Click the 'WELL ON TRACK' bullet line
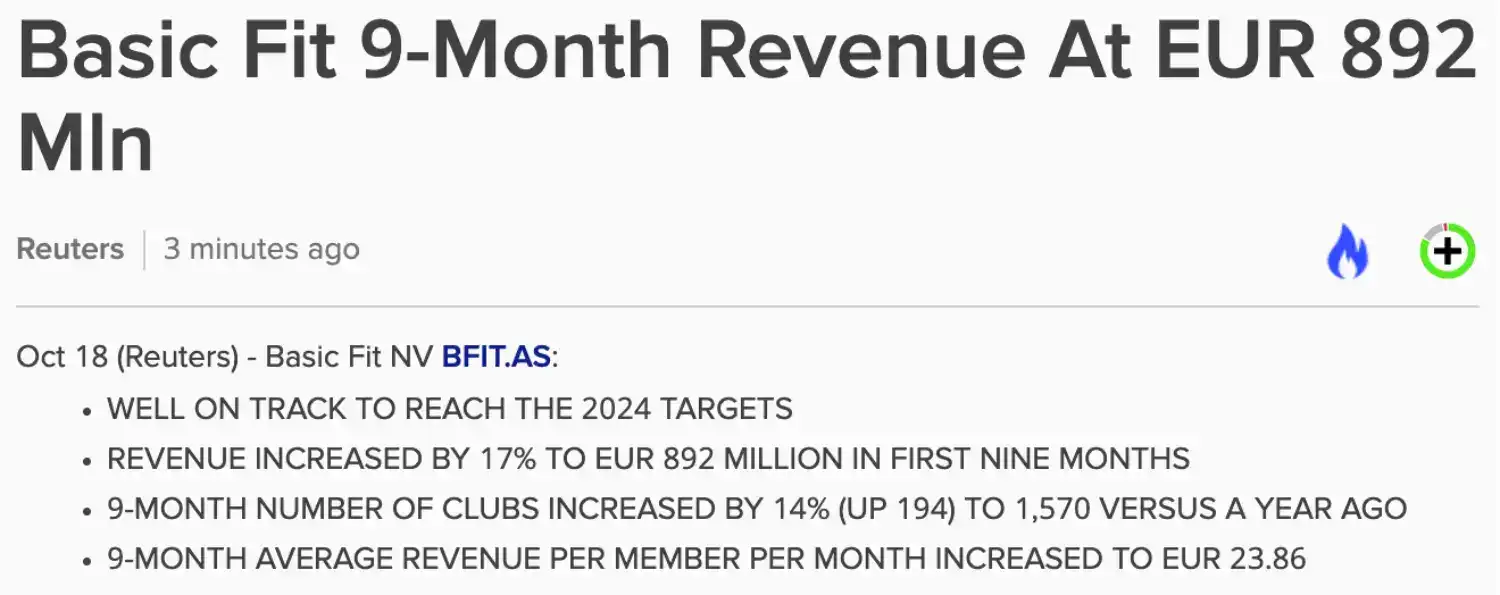The width and height of the screenshot is (1500, 595). pos(450,408)
